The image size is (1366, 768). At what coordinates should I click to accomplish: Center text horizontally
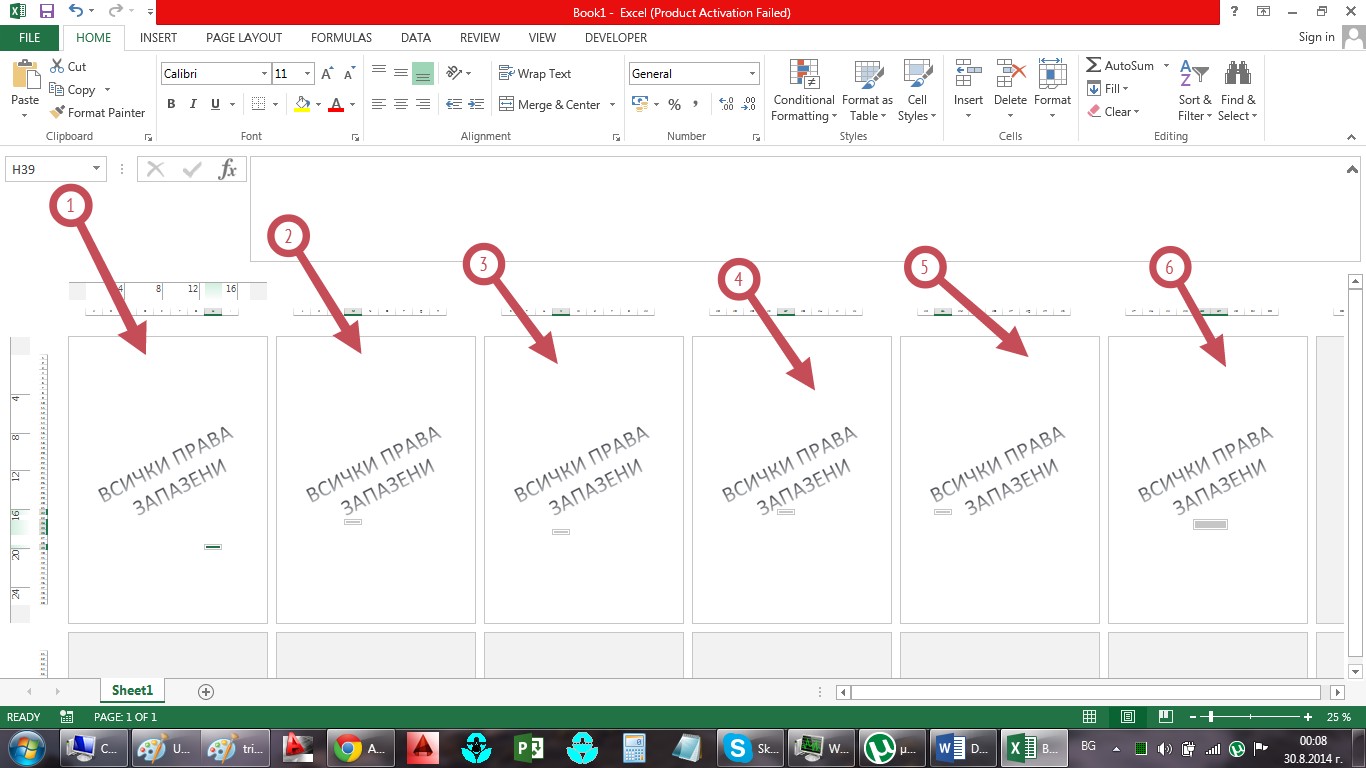pyautogui.click(x=401, y=104)
